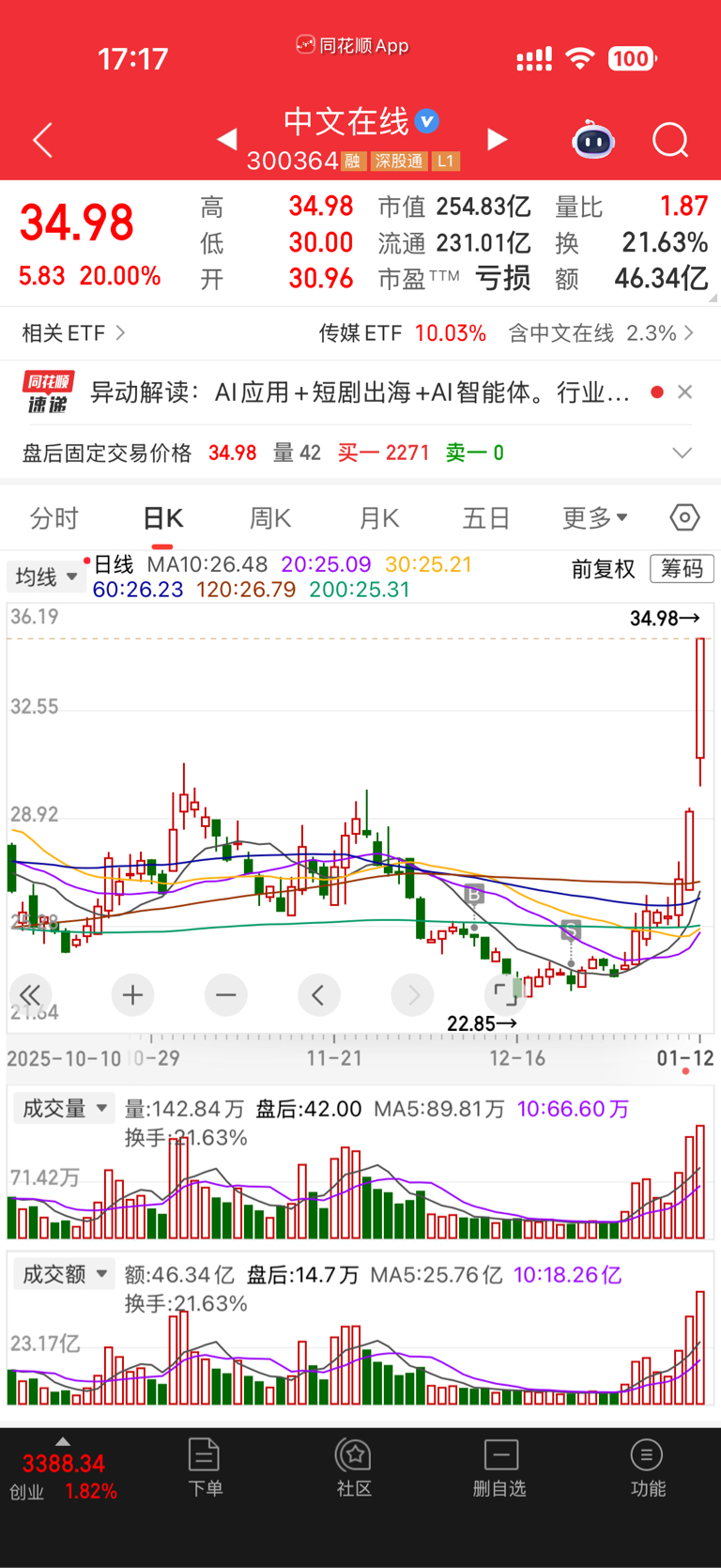Zoom in chart with plus button
The width and height of the screenshot is (721, 1568).
[132, 994]
